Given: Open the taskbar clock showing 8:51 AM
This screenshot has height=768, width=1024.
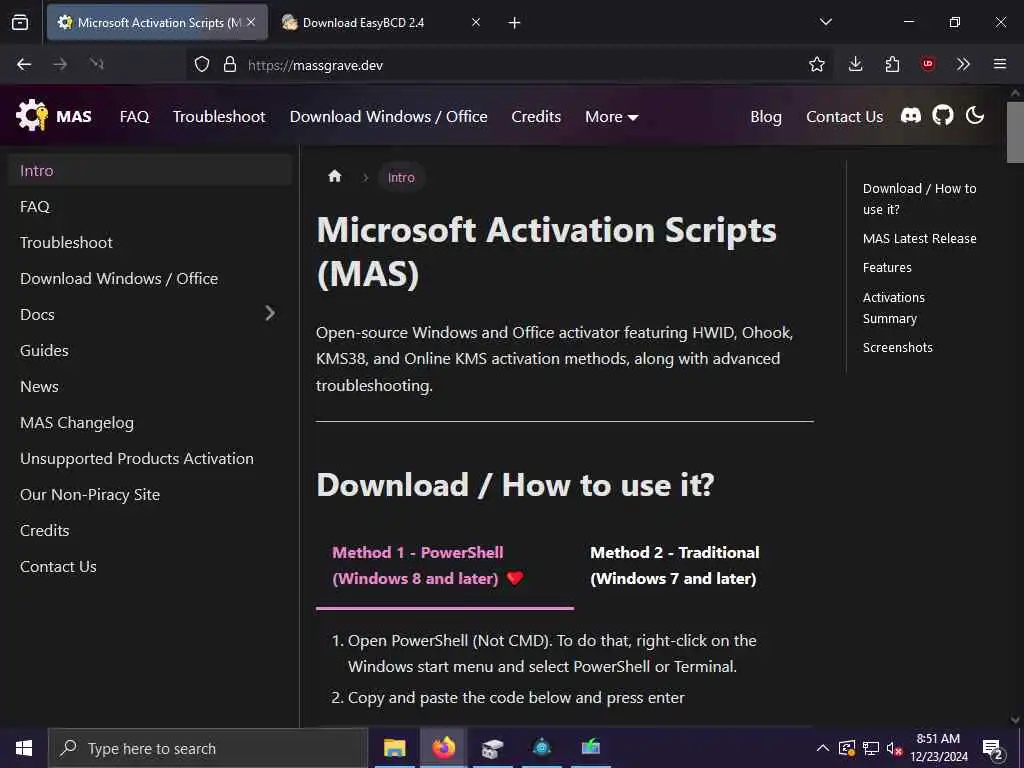Looking at the screenshot, I should click(939, 748).
